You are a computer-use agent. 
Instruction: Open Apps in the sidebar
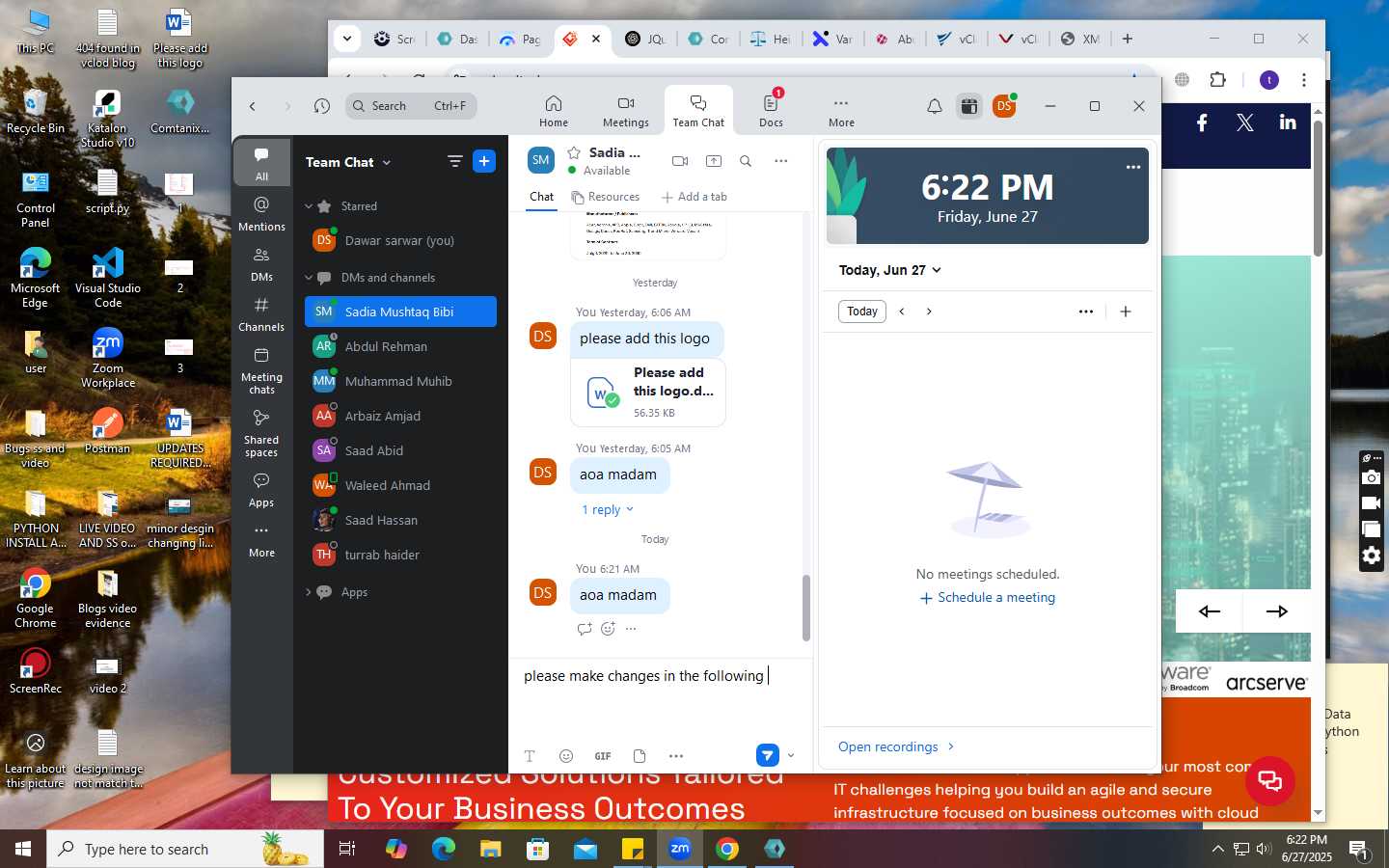[261, 490]
